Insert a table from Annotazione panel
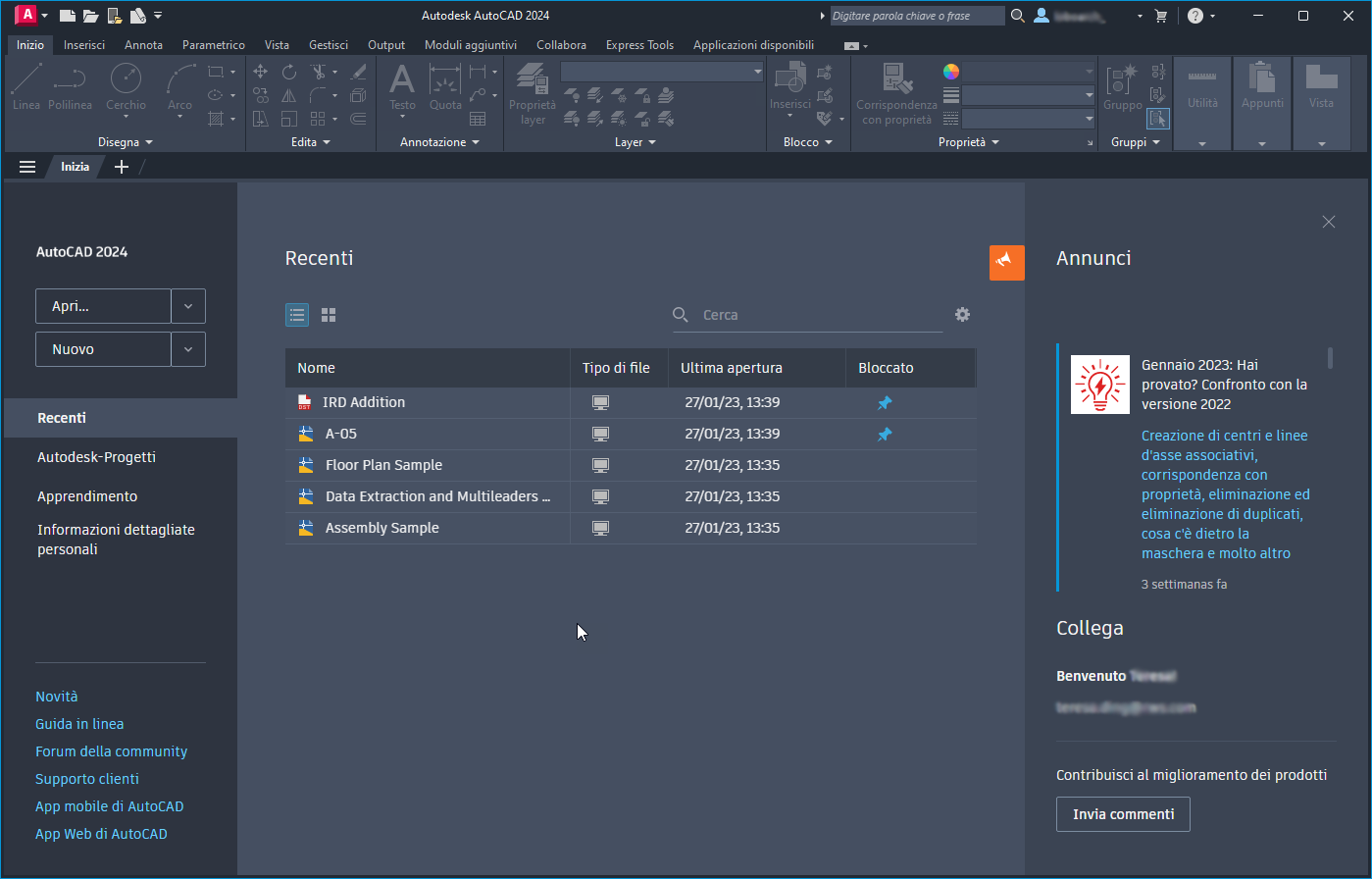 point(478,119)
